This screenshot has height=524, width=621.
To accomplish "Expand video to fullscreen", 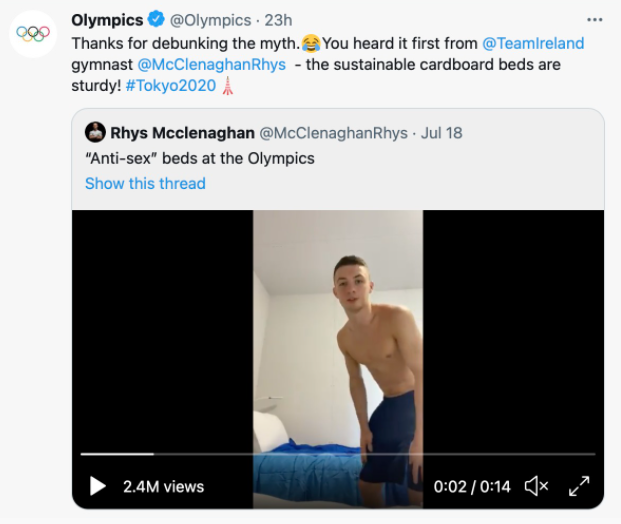I will [x=579, y=487].
